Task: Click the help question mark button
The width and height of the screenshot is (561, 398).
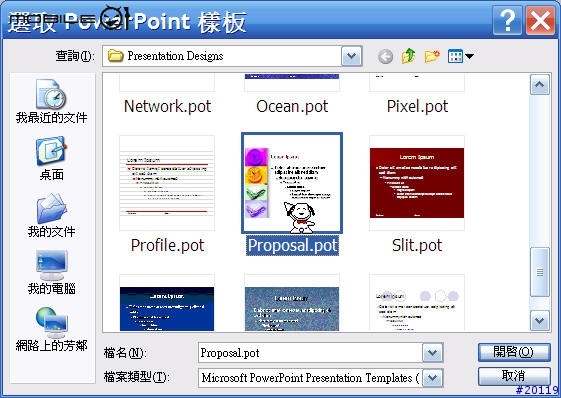Action: click(x=507, y=20)
